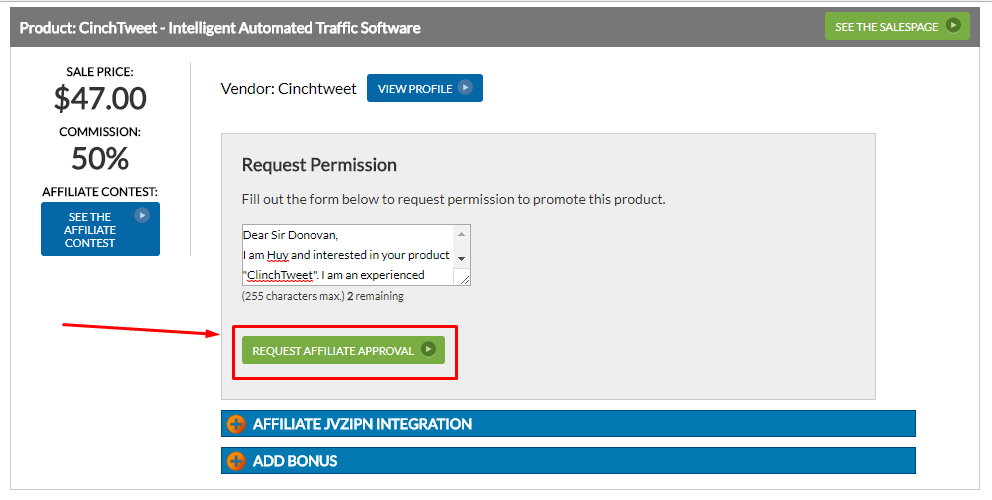Click the arrow icon on SEE THE SALESPAGE
Screen dimensions: 992x500
click(x=953, y=25)
